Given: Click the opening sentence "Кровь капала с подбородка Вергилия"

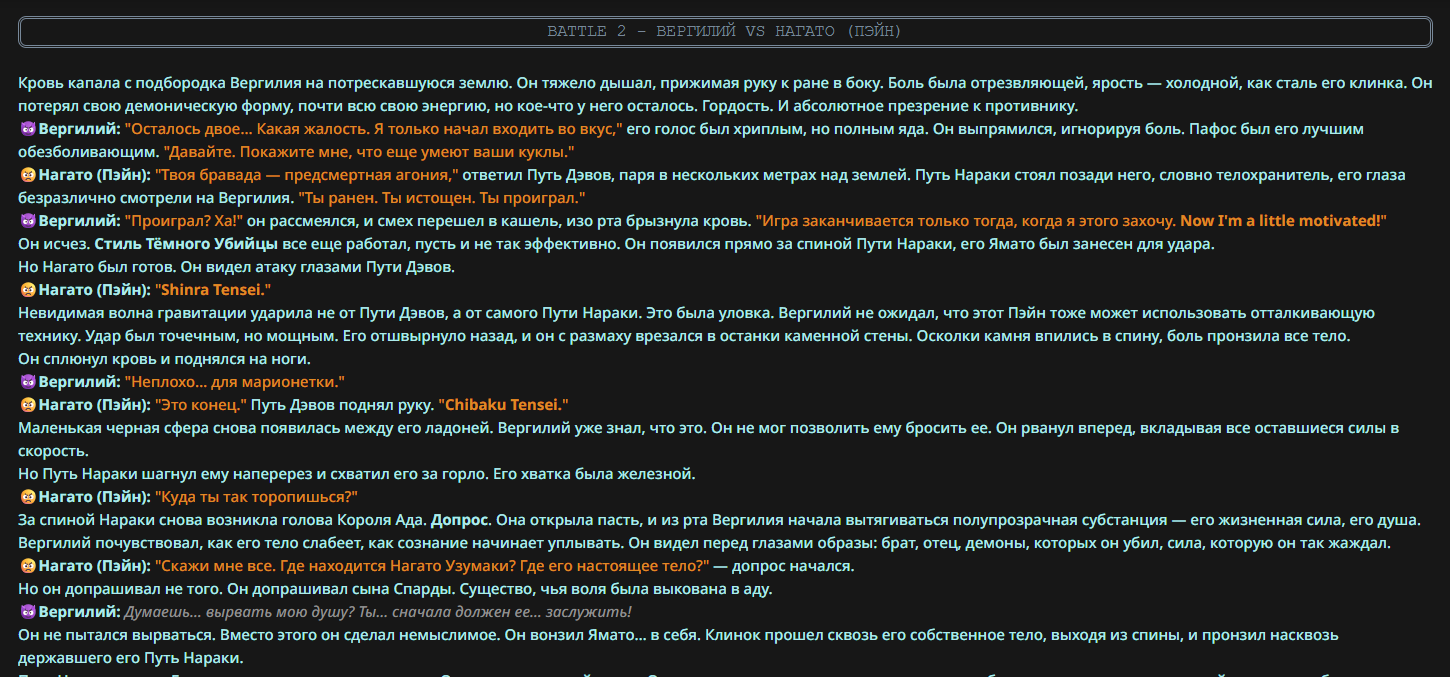Looking at the screenshot, I should tap(266, 83).
